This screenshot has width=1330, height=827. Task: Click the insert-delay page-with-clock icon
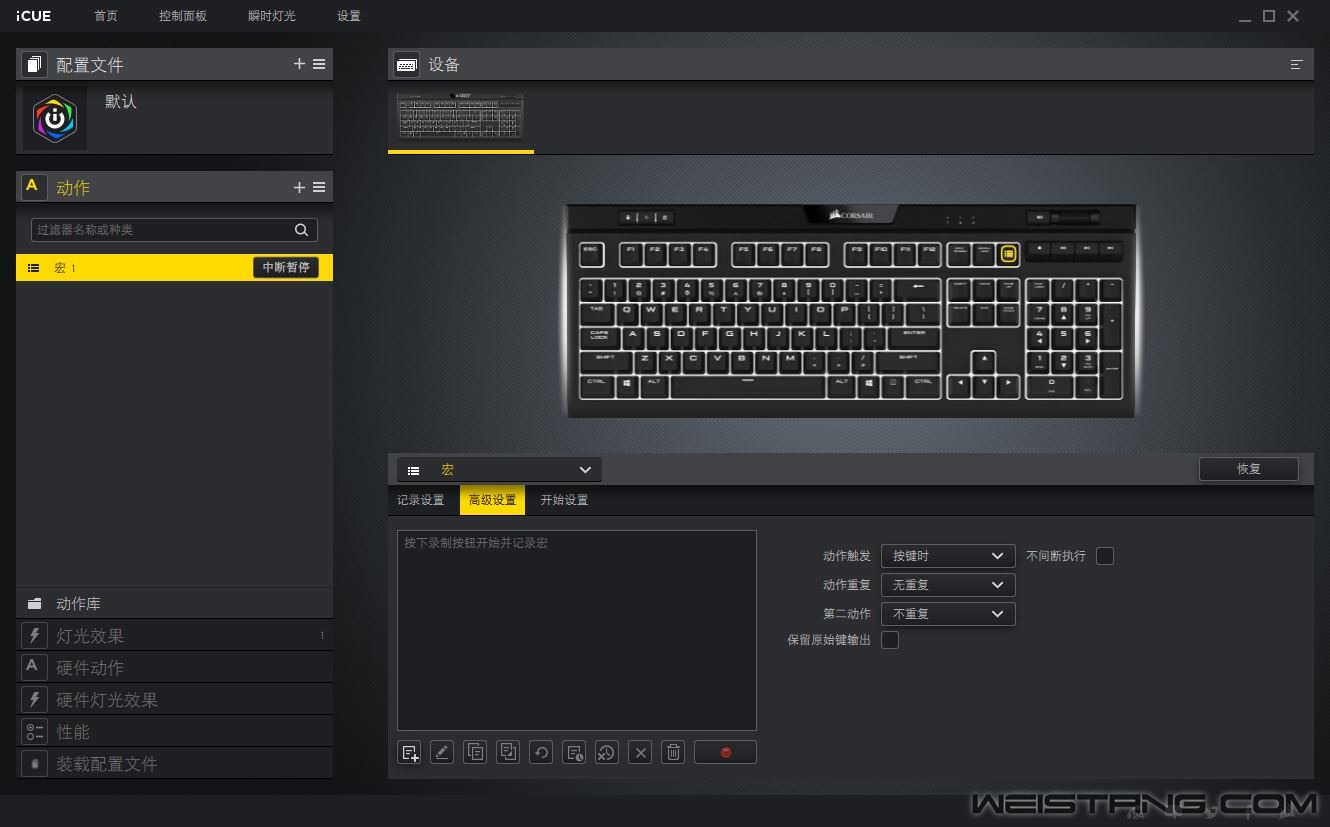(x=574, y=753)
